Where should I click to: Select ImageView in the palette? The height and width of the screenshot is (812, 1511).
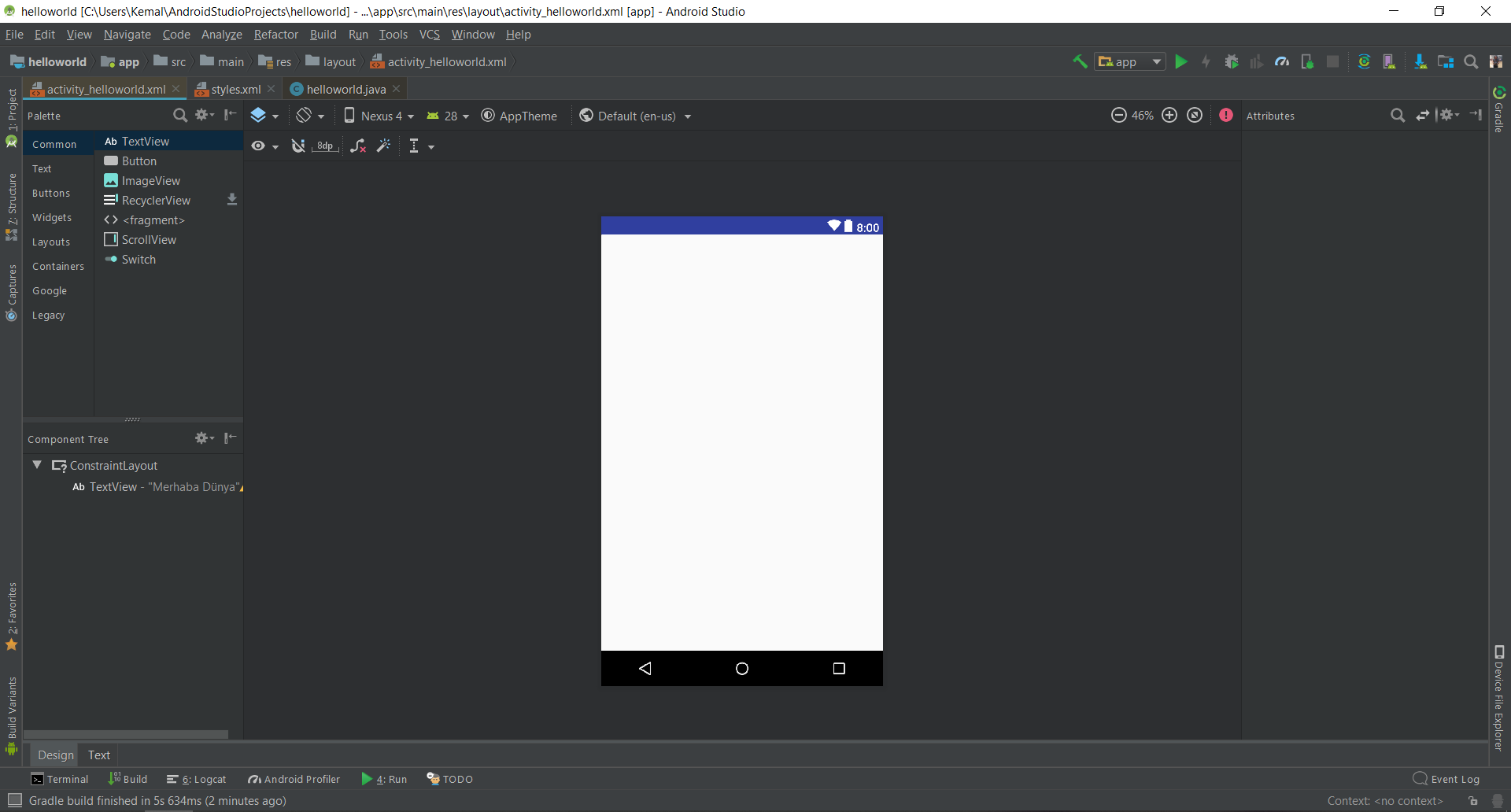pos(151,180)
